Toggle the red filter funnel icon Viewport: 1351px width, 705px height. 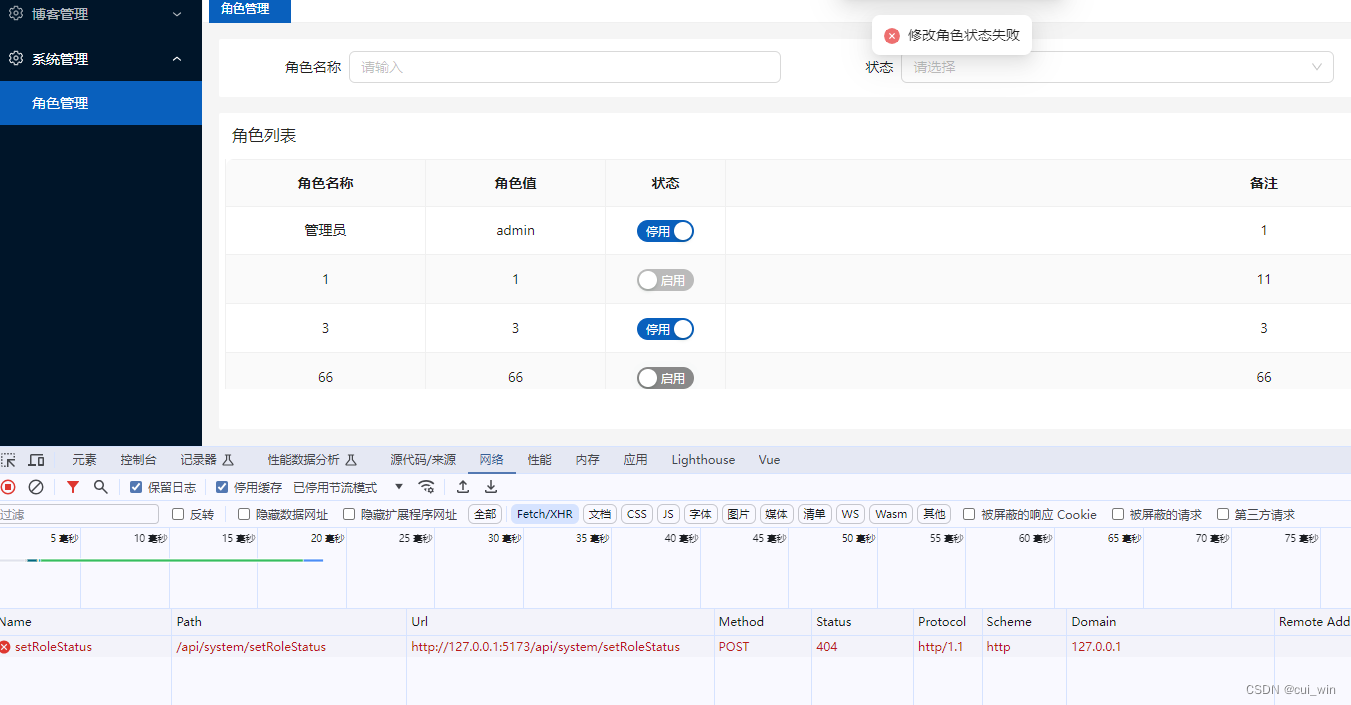tap(72, 487)
